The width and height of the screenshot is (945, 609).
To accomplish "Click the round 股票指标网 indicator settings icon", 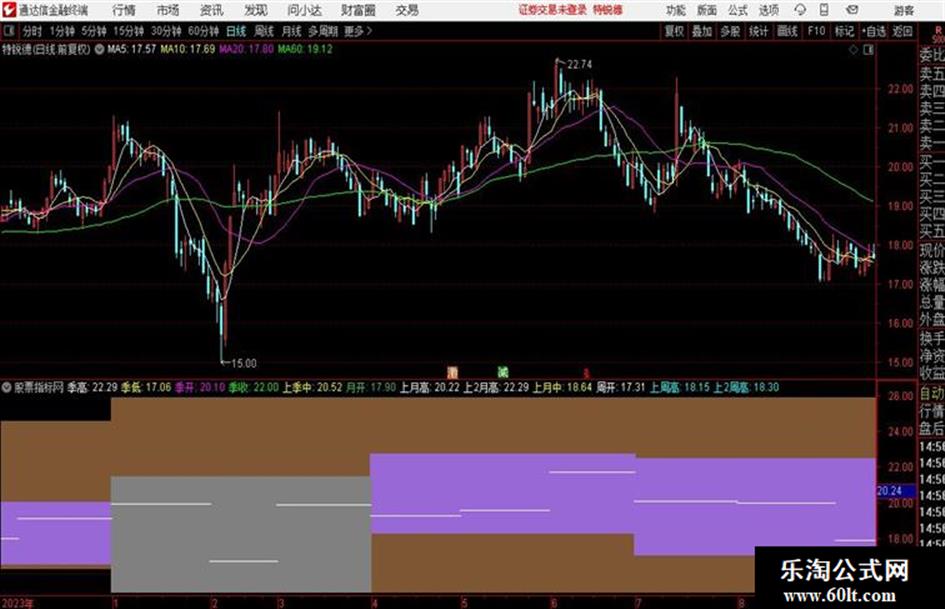I will point(7,387).
